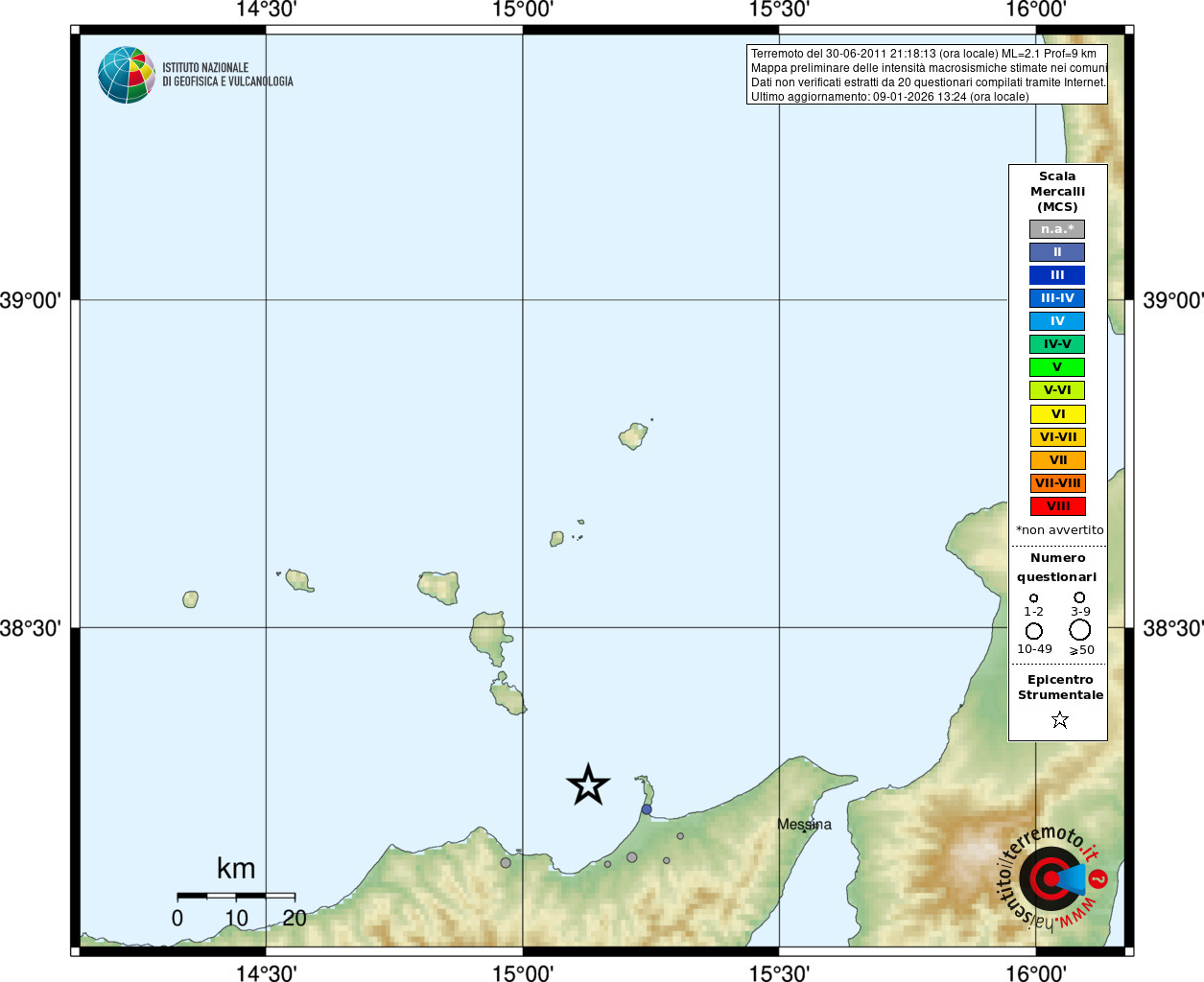Screen dimensions: 1204x982
Task: Click the 'Mappa preliminare delle intensità' info line
Action: coord(929,68)
